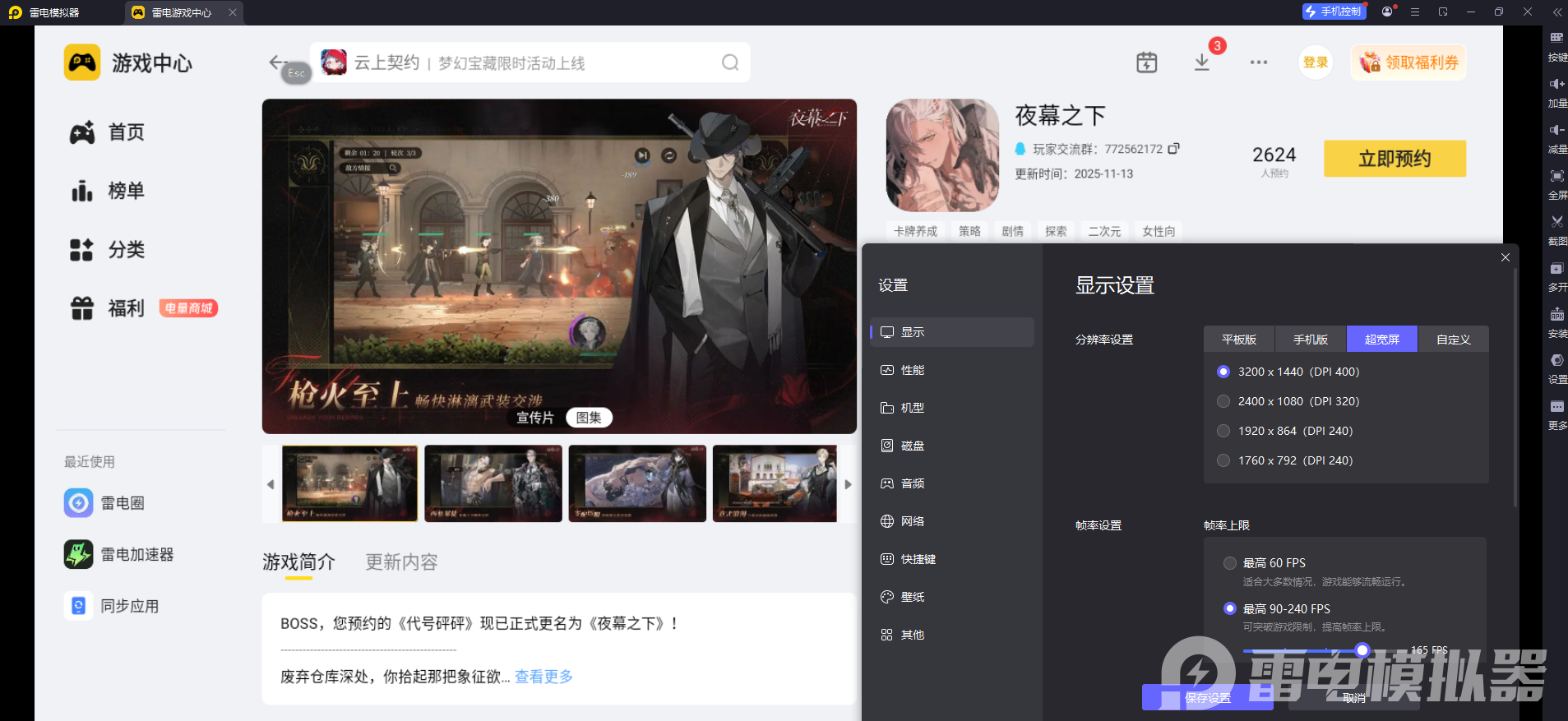Viewport: 1568px width, 721px height.
Task: Open 其他 settings category
Action: pos(952,635)
